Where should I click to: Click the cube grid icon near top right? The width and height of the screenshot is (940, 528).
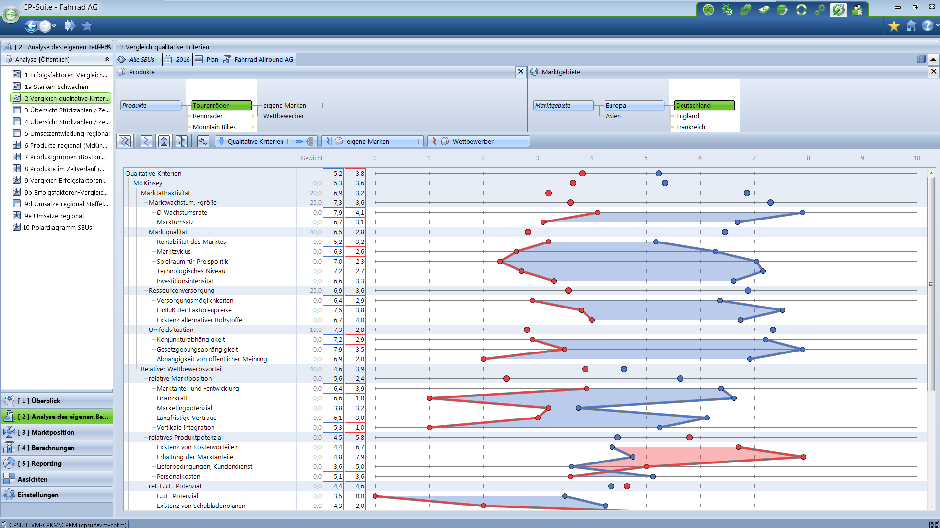point(921,59)
